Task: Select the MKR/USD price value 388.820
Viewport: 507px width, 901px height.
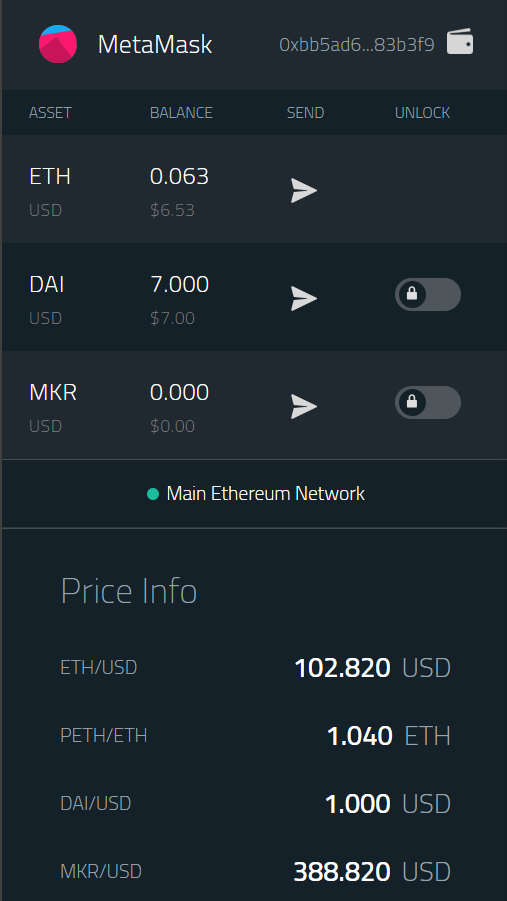Action: point(342,872)
